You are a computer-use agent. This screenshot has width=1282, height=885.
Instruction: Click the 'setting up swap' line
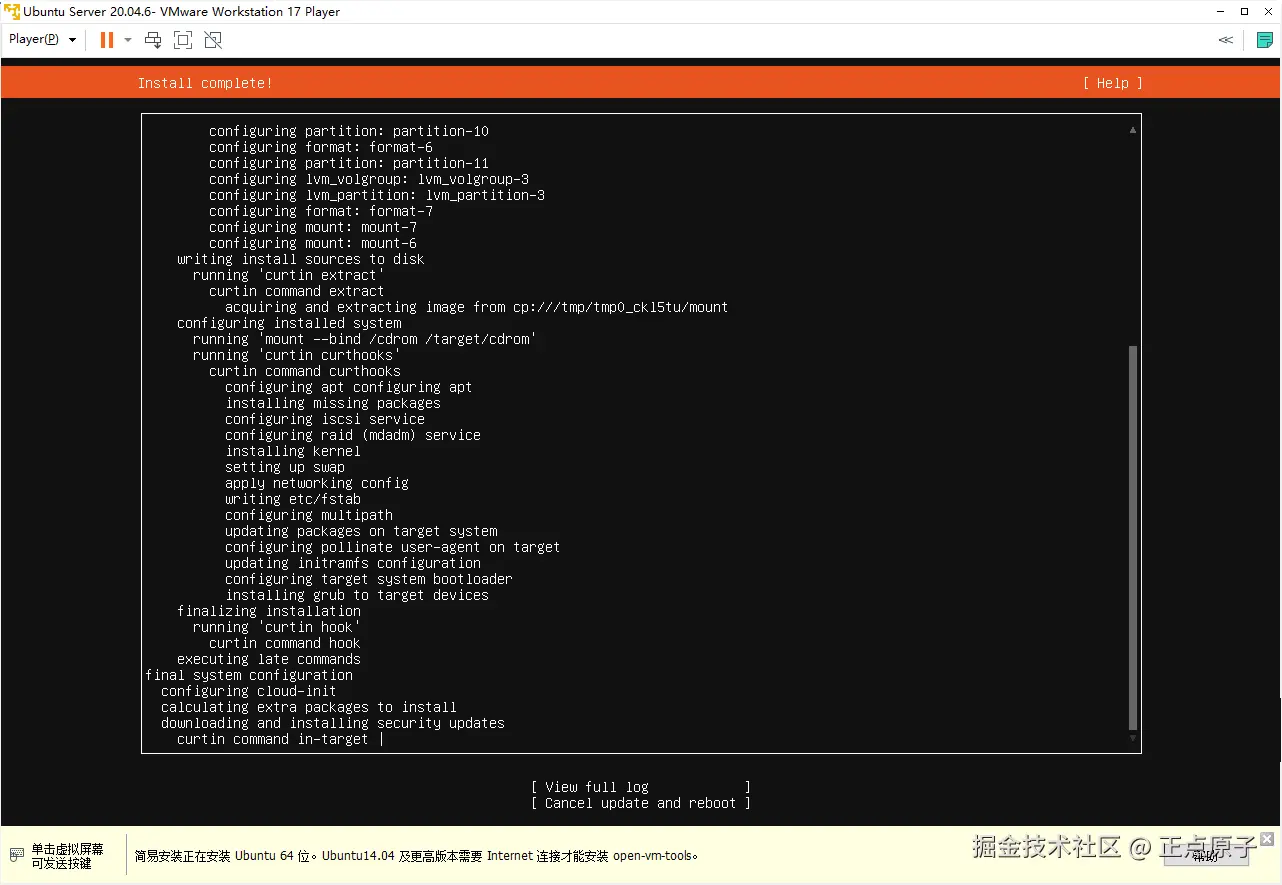[285, 467]
